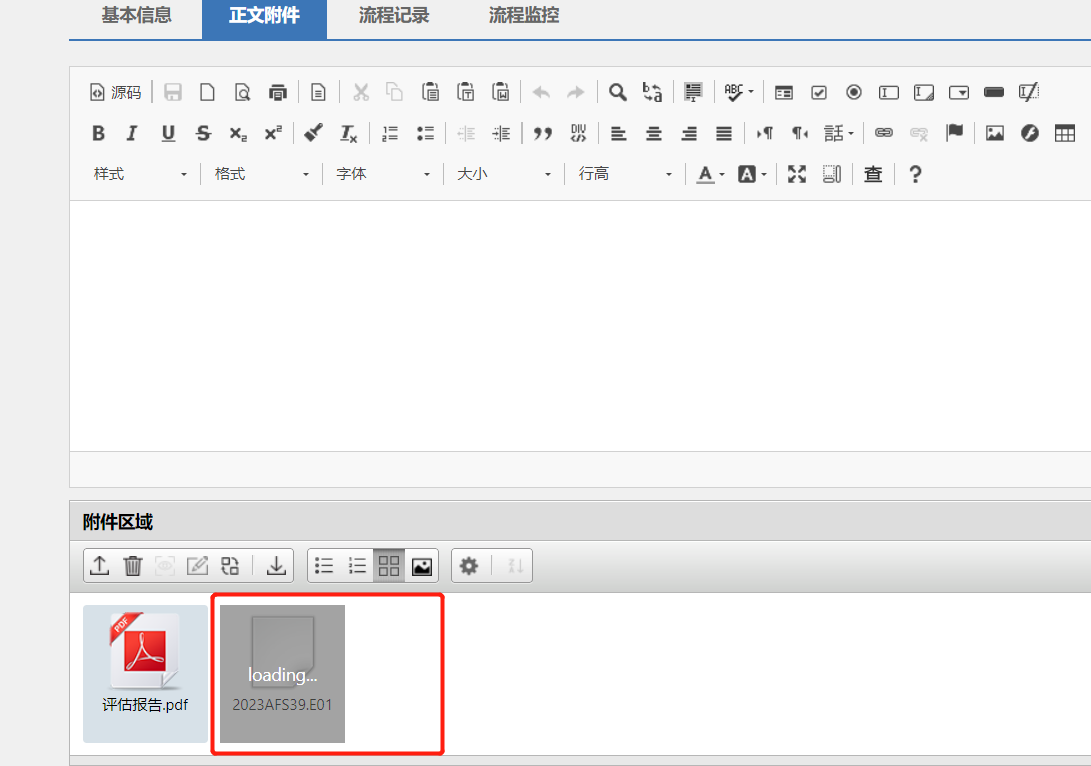Viewport: 1091px width, 766px height.
Task: Create a DIV container
Action: [x=578, y=133]
